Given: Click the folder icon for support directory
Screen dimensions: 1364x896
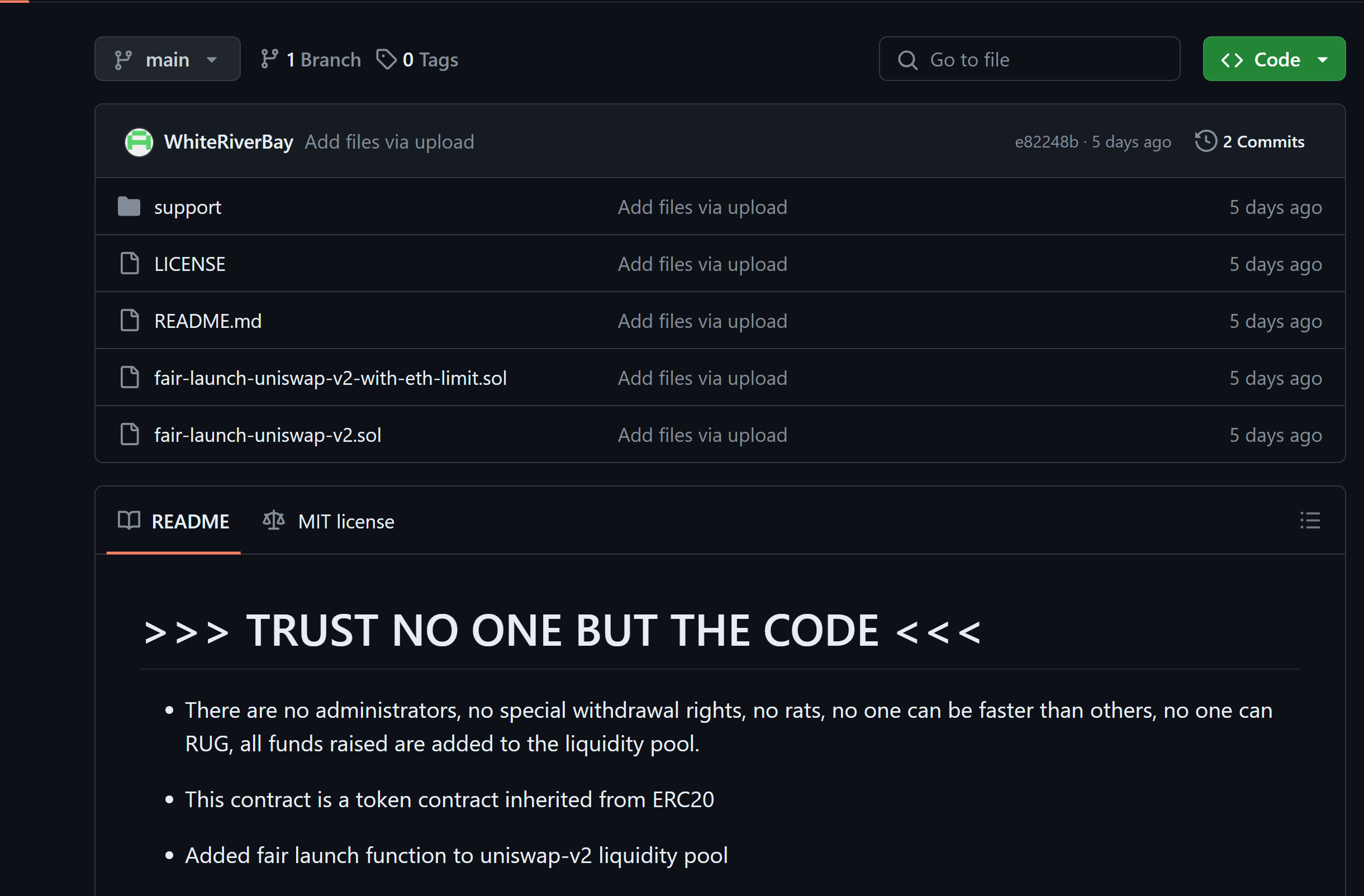Looking at the screenshot, I should click(128, 207).
